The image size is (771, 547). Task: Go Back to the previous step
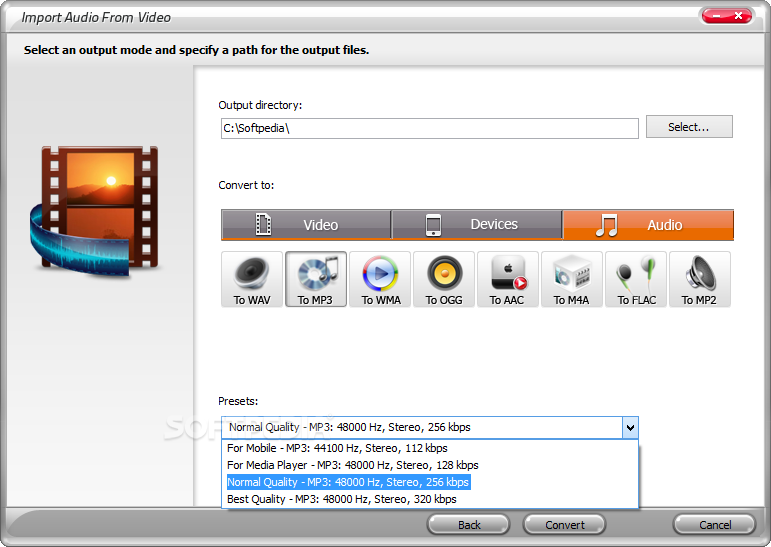(469, 525)
